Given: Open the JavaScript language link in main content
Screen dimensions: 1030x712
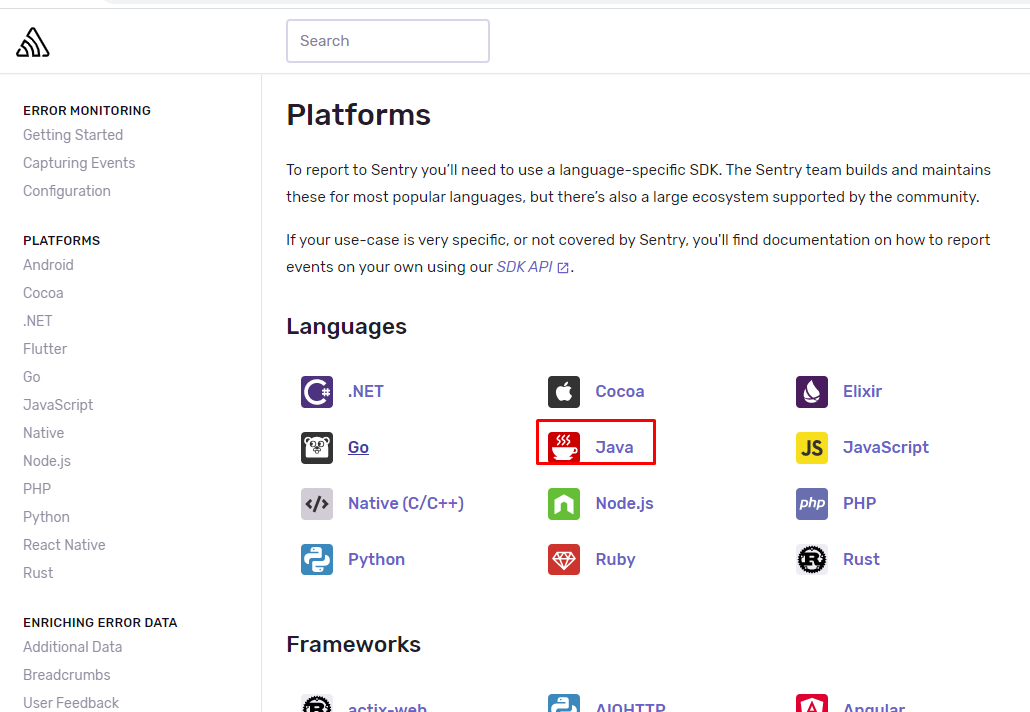Looking at the screenshot, I should tap(885, 447).
